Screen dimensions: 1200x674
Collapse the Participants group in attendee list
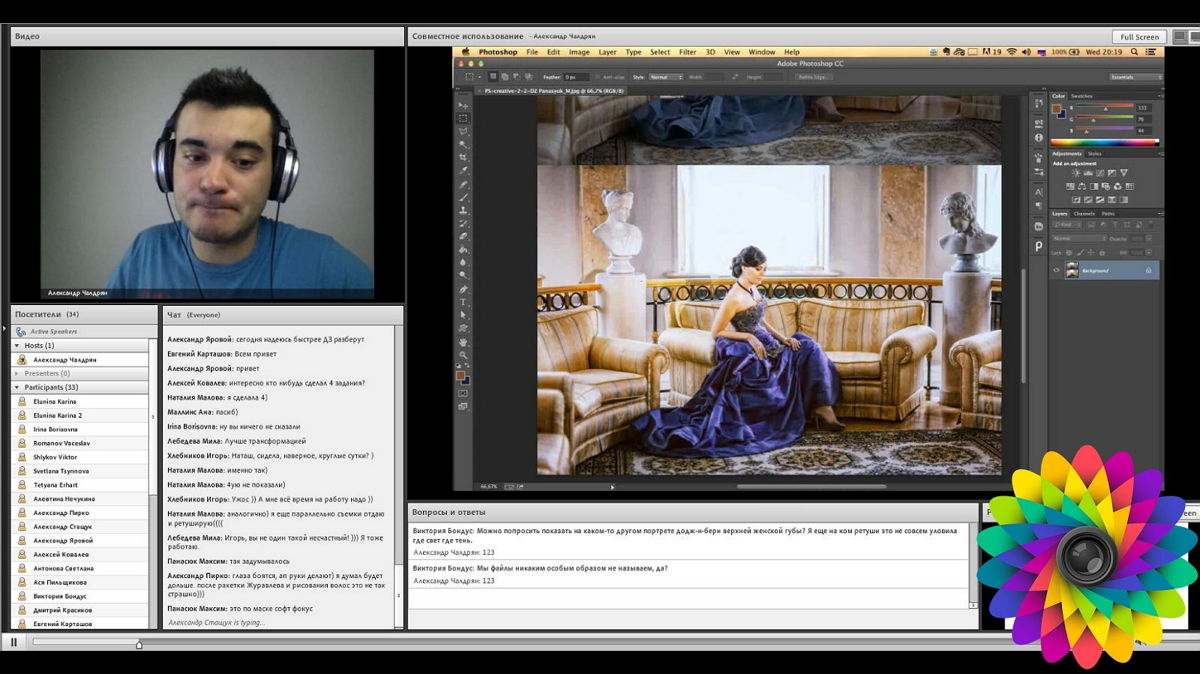(x=17, y=387)
